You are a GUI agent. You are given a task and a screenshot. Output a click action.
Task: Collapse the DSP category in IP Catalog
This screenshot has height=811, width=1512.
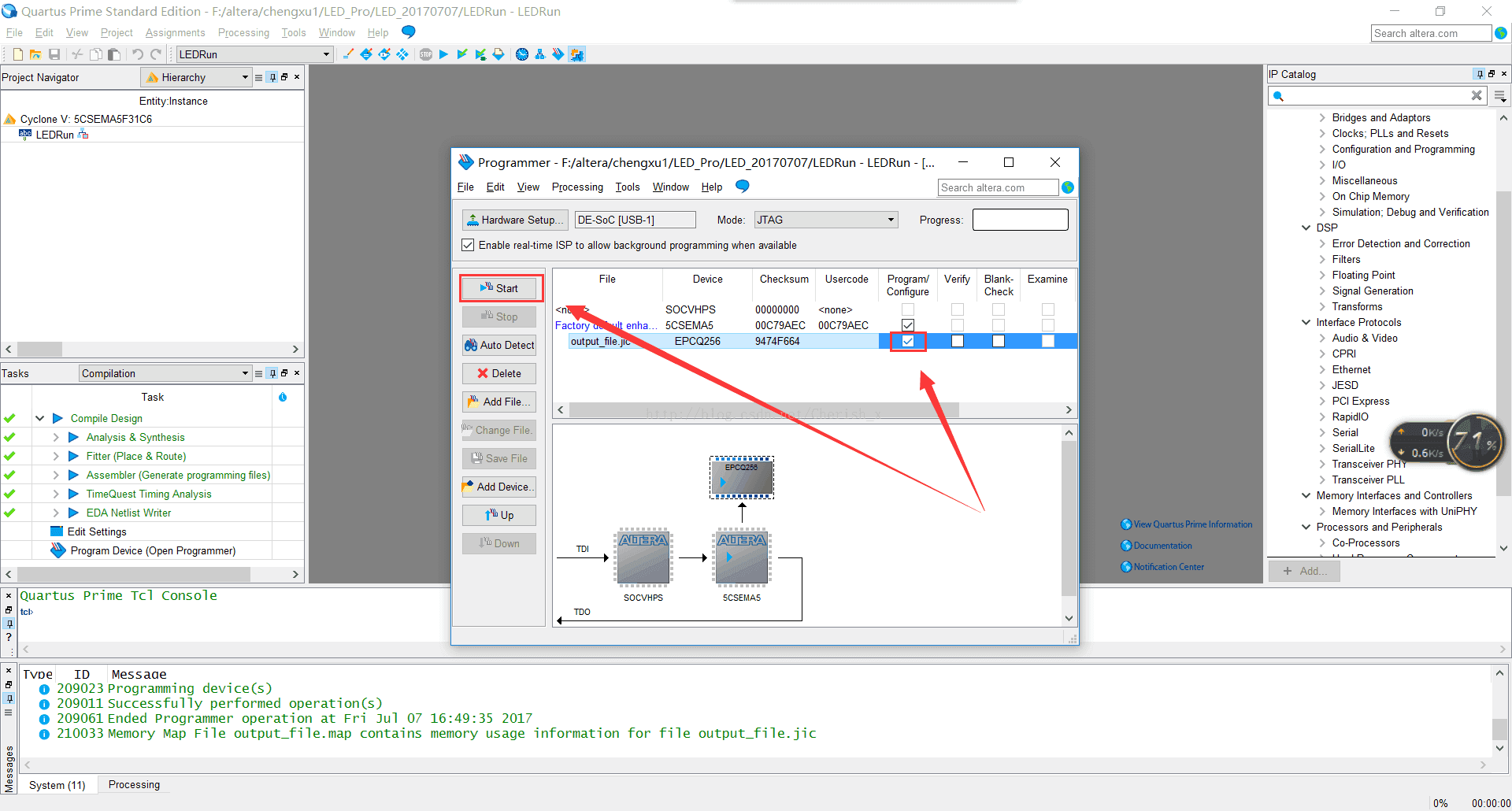(x=1306, y=228)
